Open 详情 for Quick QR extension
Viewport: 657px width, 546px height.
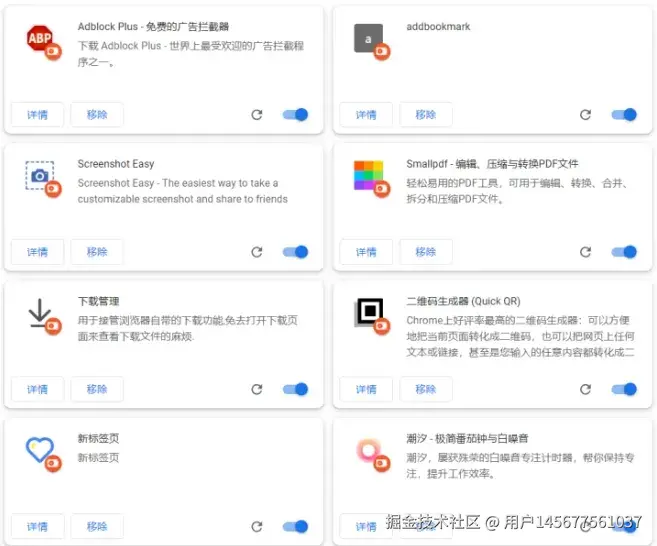366,389
